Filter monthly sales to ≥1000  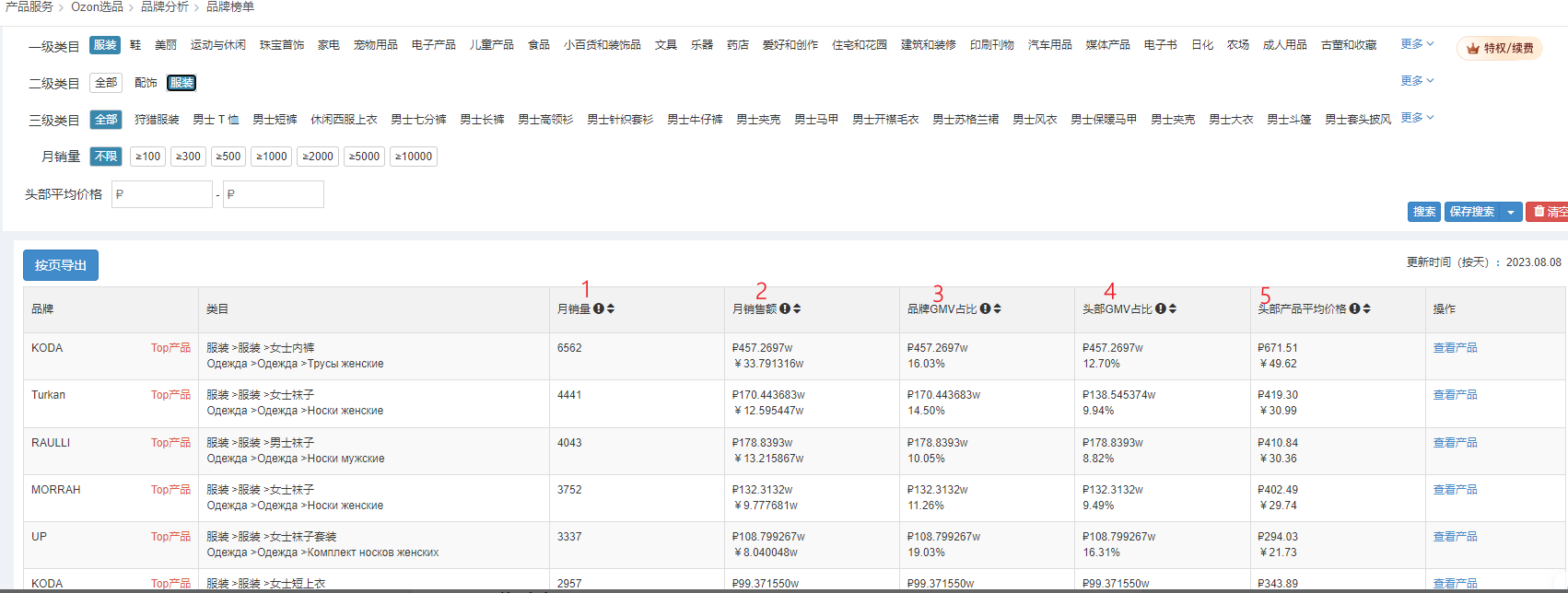272,157
